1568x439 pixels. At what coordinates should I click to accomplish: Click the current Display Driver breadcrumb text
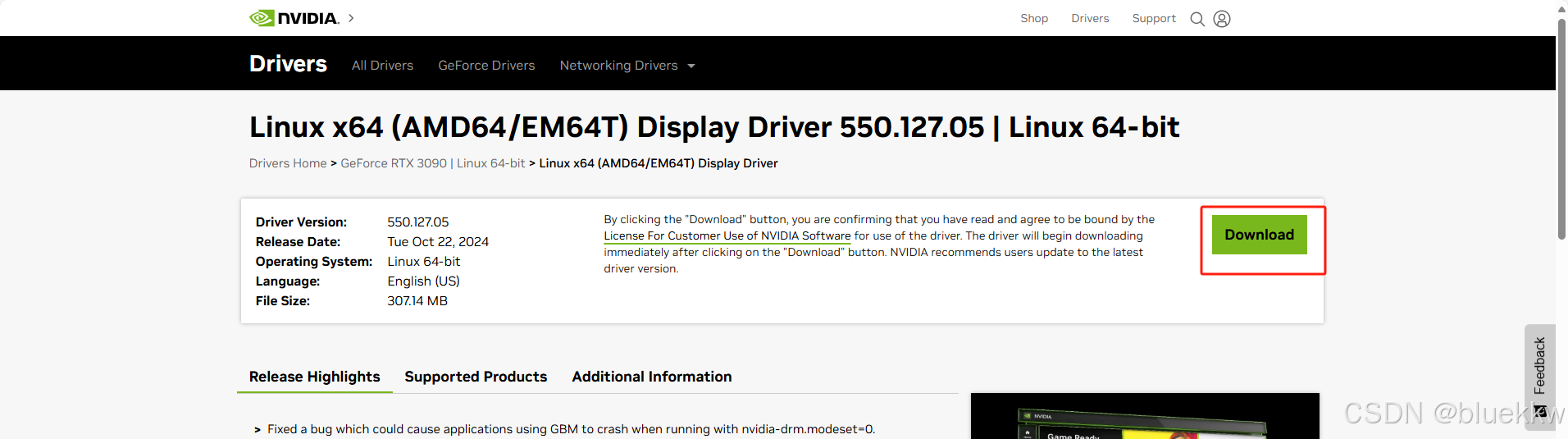(659, 163)
